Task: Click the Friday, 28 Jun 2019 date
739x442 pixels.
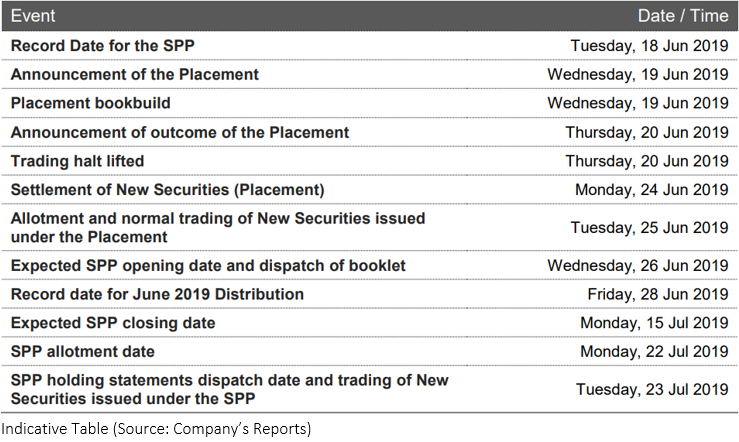Action: pos(658,295)
